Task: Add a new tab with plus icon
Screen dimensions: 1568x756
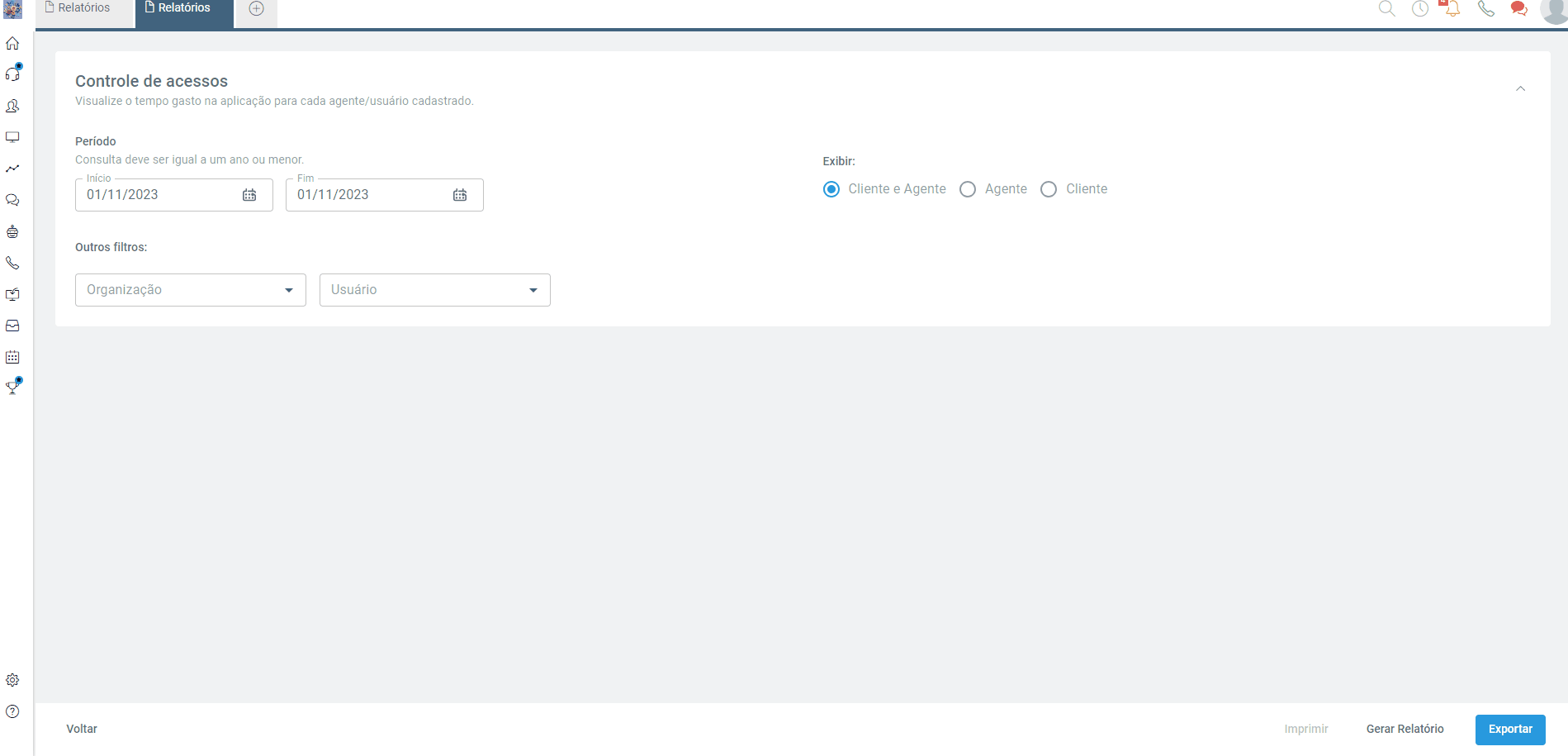Action: 257,8
